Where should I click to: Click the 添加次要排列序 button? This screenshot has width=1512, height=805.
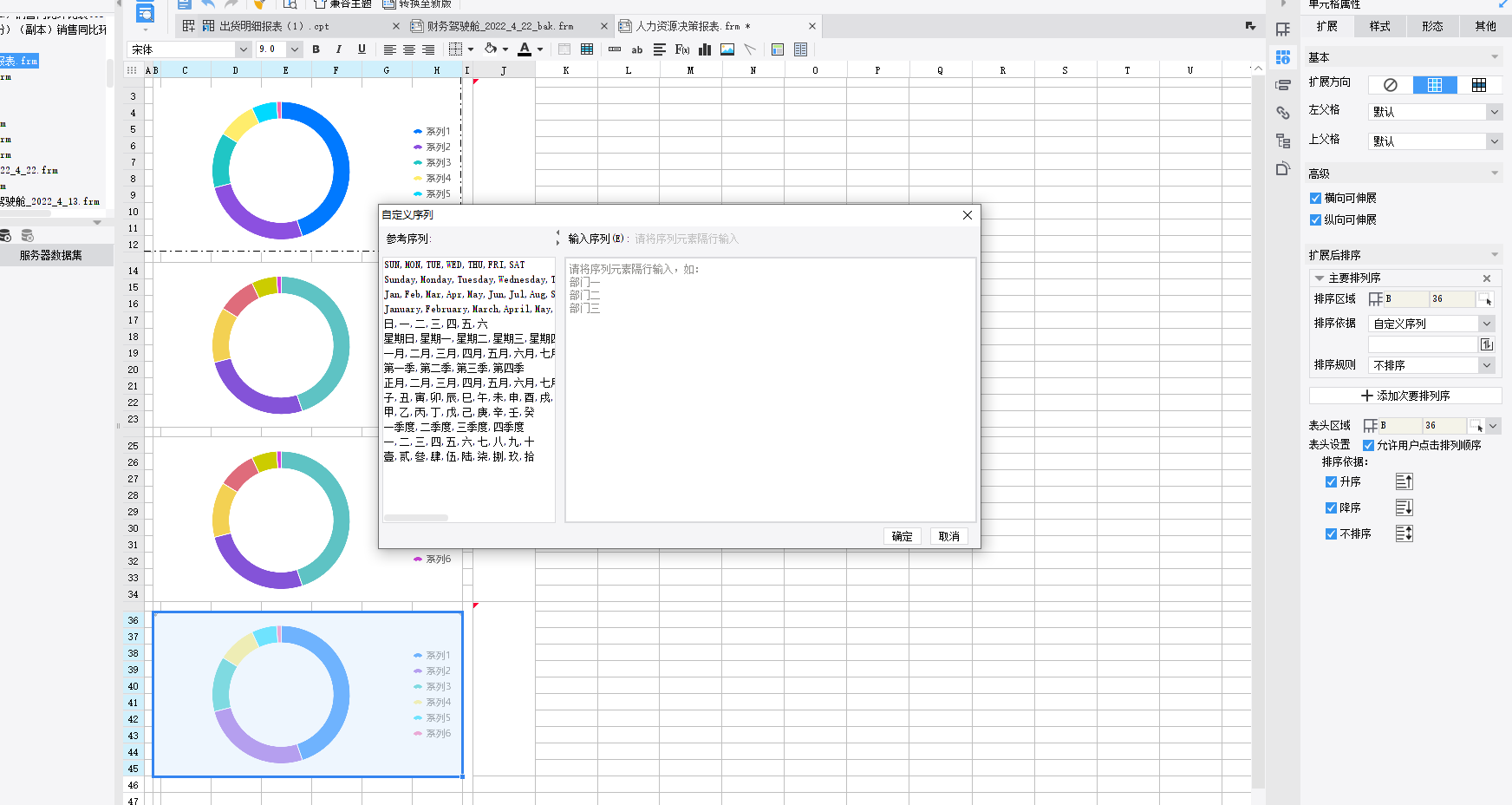coord(1405,396)
